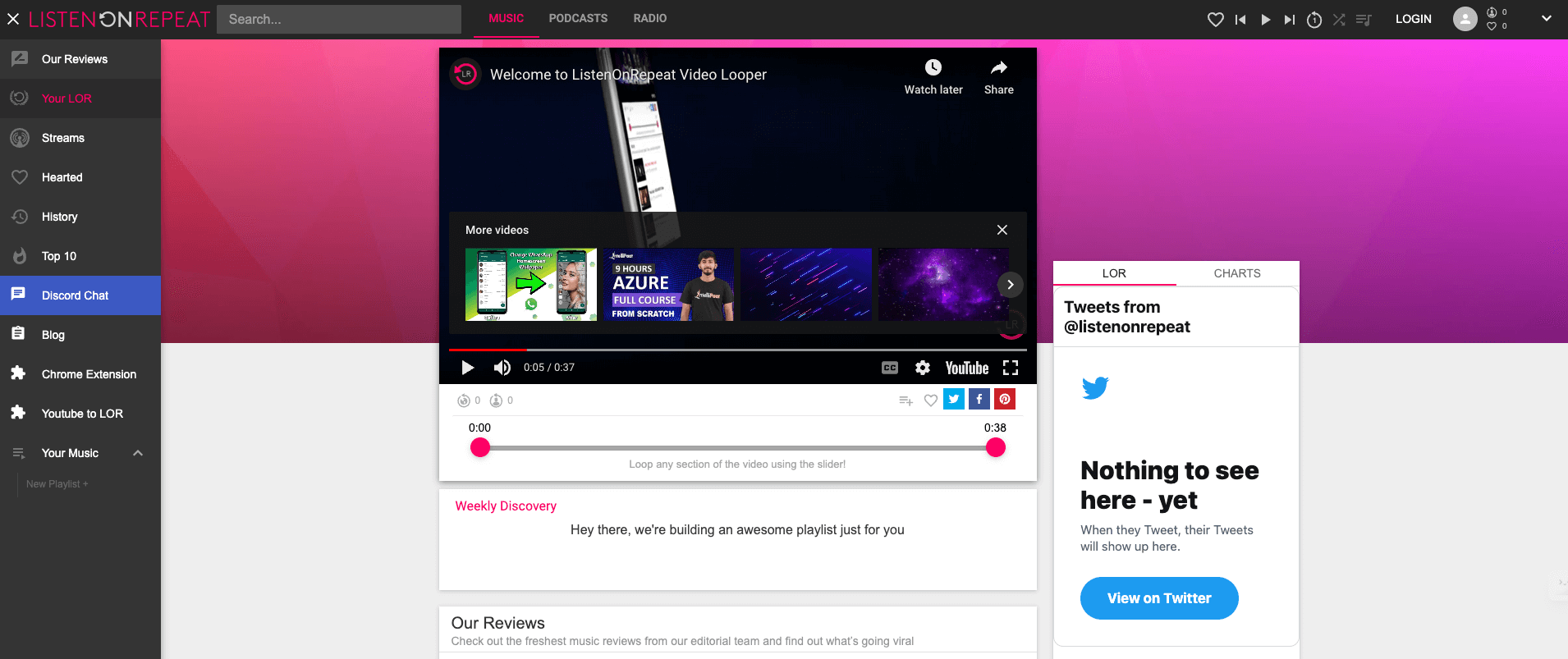Skip to the previous track in the top bar
The image size is (1568, 659).
1240,19
